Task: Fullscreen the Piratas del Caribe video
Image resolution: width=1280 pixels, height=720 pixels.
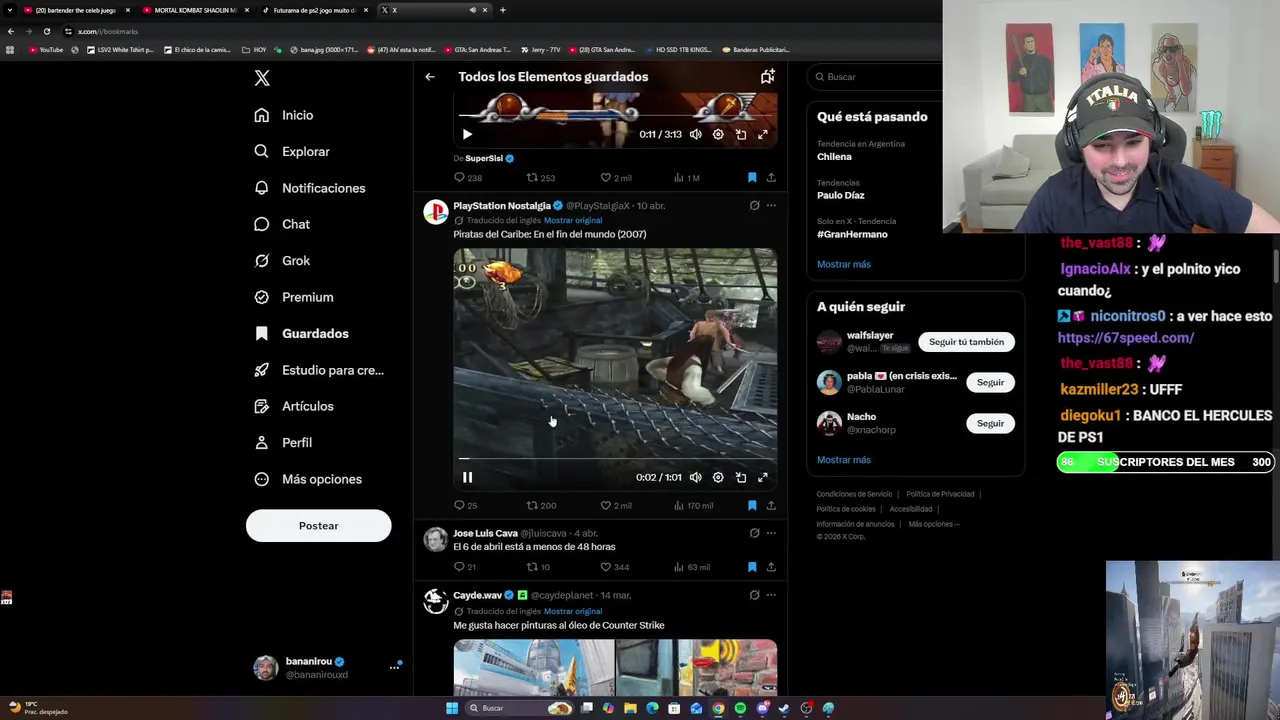Action: point(763,478)
